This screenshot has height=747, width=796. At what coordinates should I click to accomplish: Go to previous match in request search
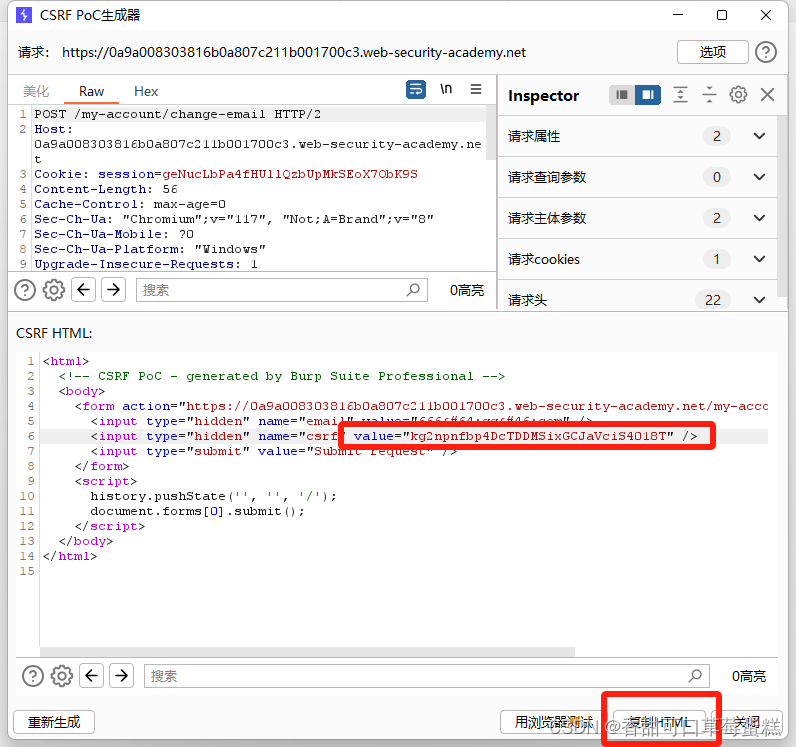coord(83,290)
